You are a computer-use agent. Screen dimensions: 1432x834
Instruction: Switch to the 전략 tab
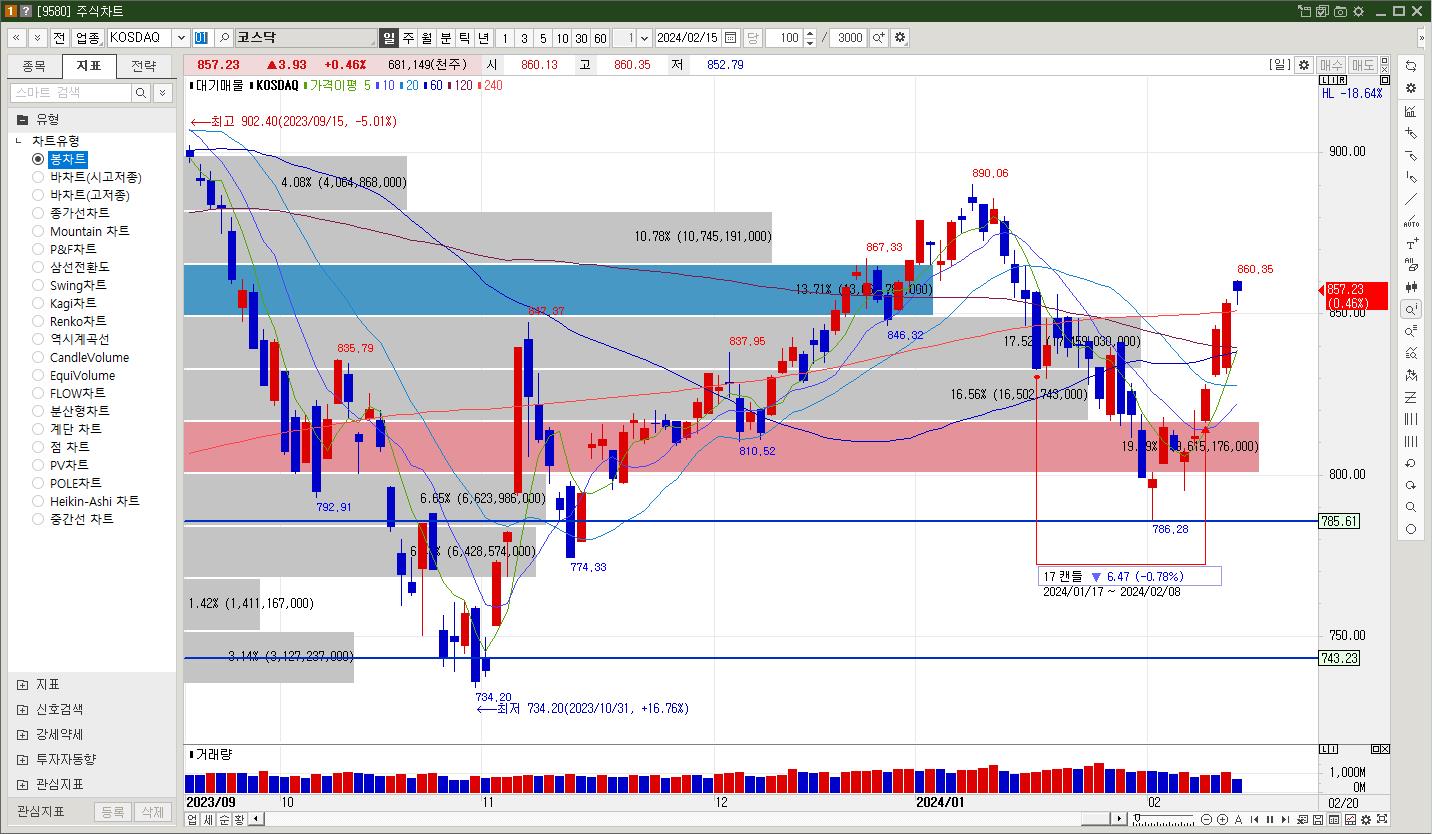coord(144,66)
